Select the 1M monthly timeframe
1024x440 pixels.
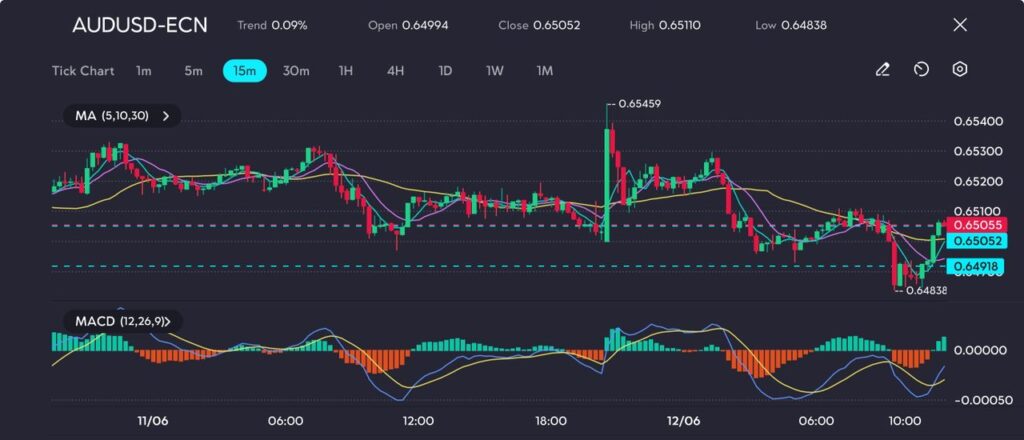(x=545, y=71)
